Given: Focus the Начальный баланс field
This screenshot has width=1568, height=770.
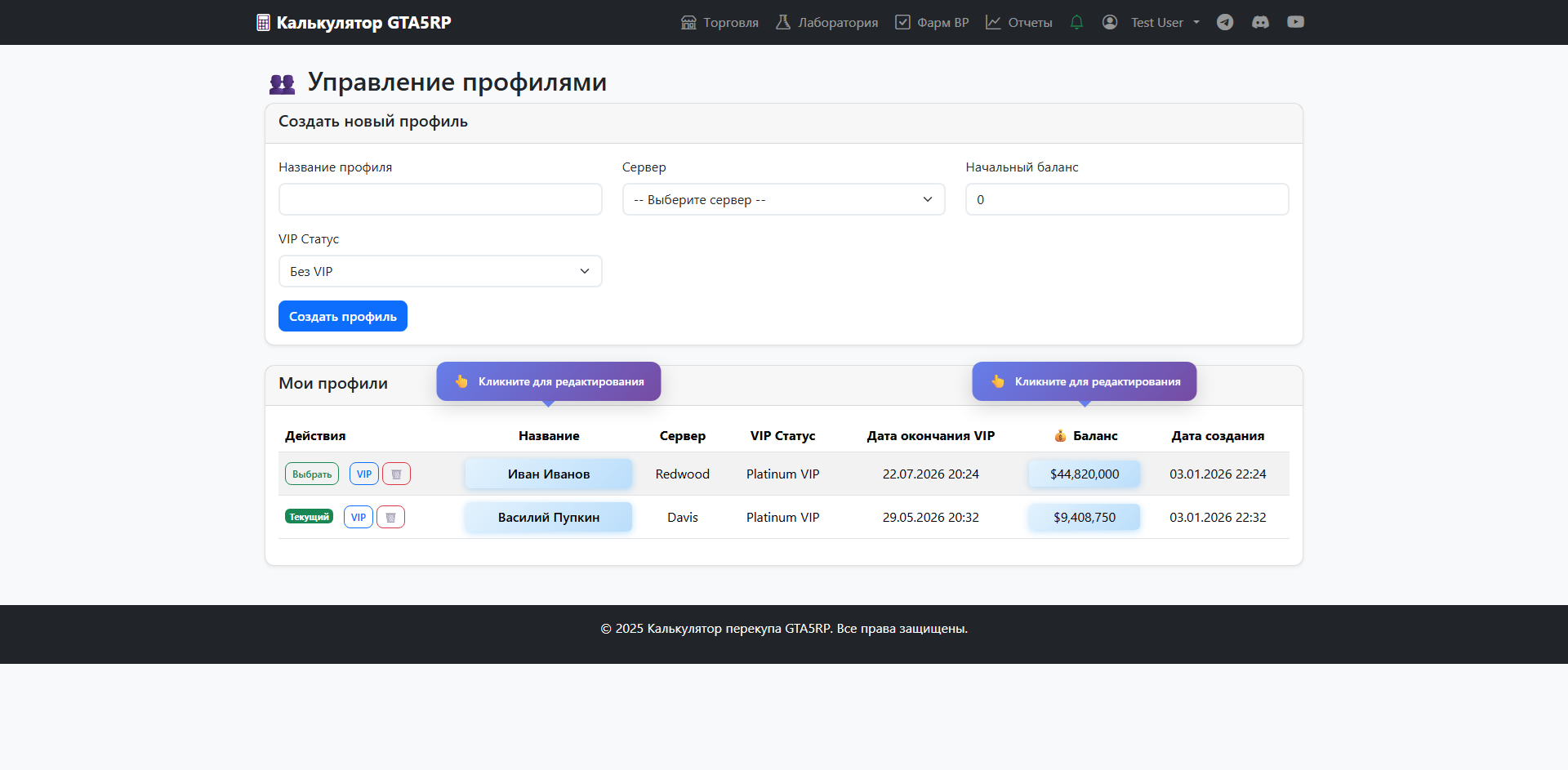Looking at the screenshot, I should coord(1127,199).
